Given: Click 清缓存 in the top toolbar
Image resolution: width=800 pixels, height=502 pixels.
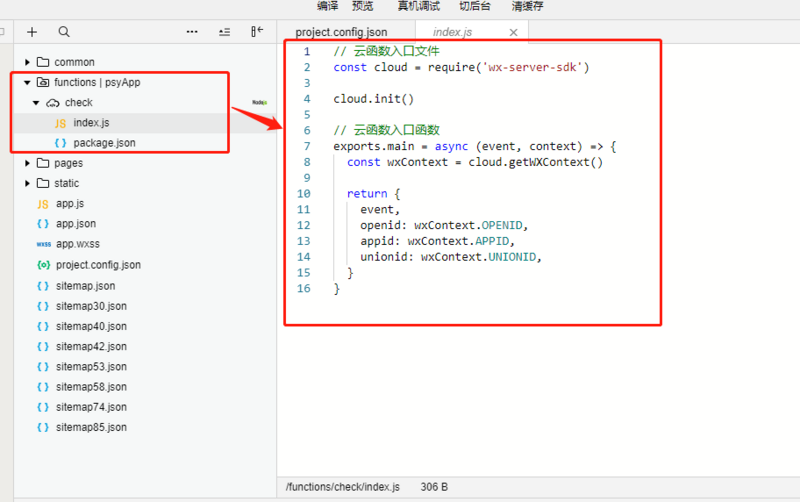Looking at the screenshot, I should click(x=528, y=6).
